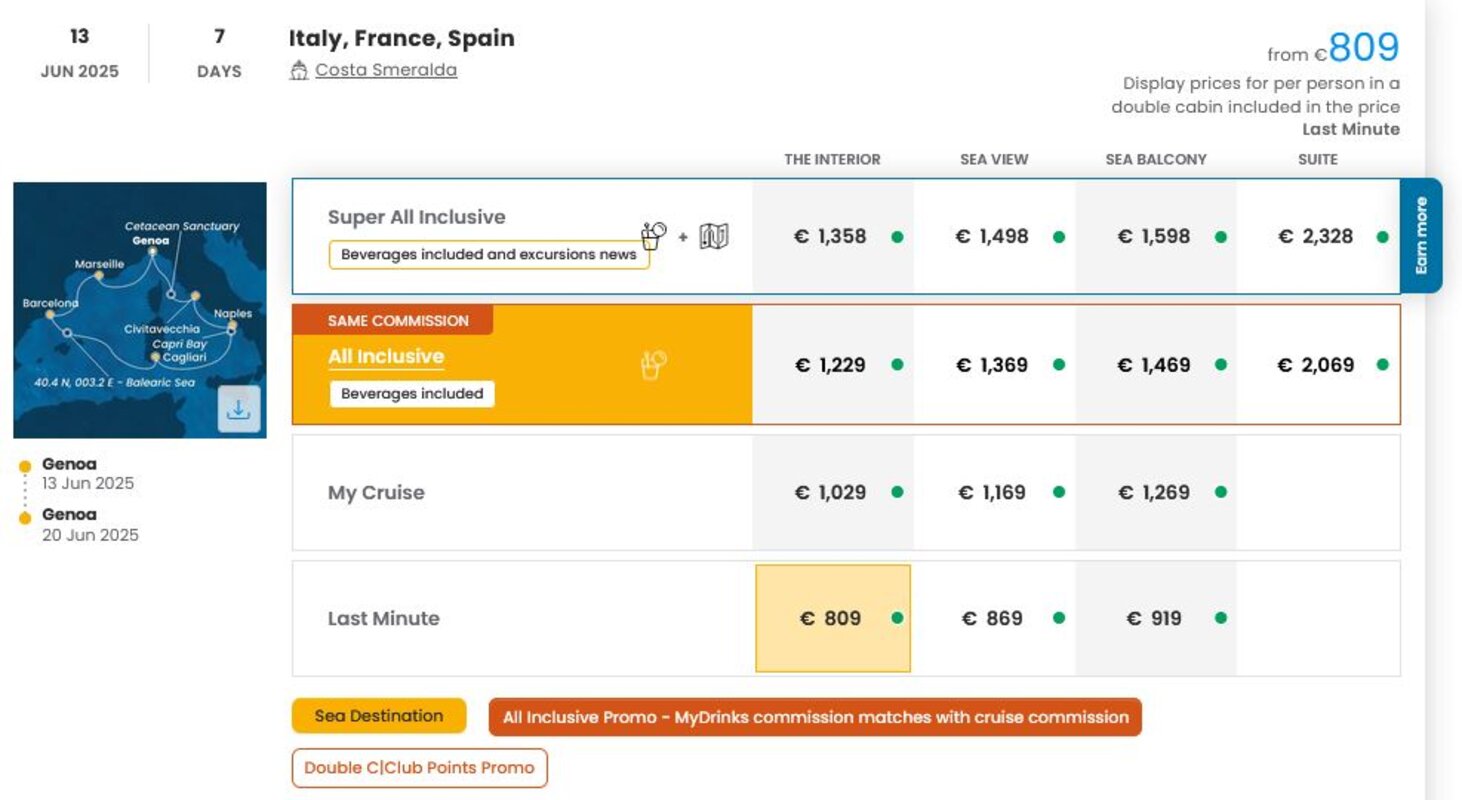
Task: Click the Beverages included and excursions news label
Action: tap(489, 255)
